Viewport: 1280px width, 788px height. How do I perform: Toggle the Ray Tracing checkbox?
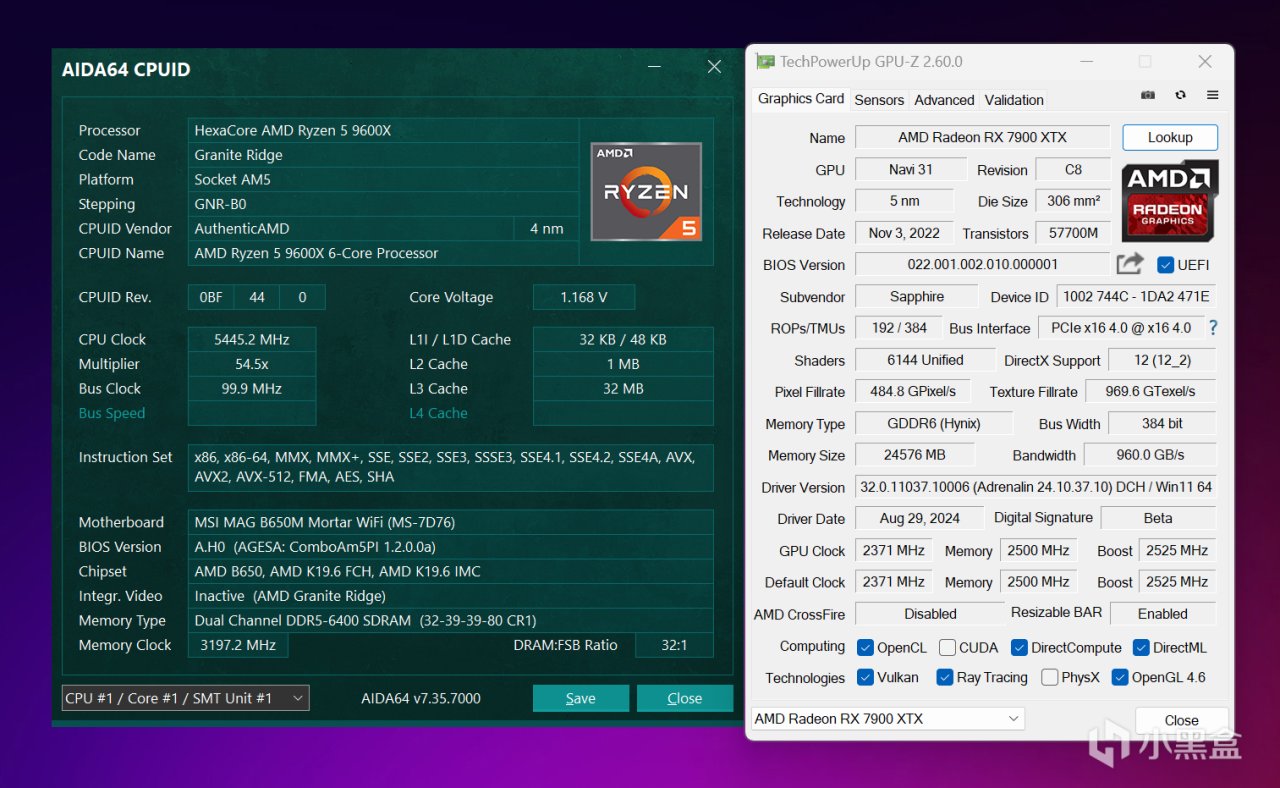944,677
